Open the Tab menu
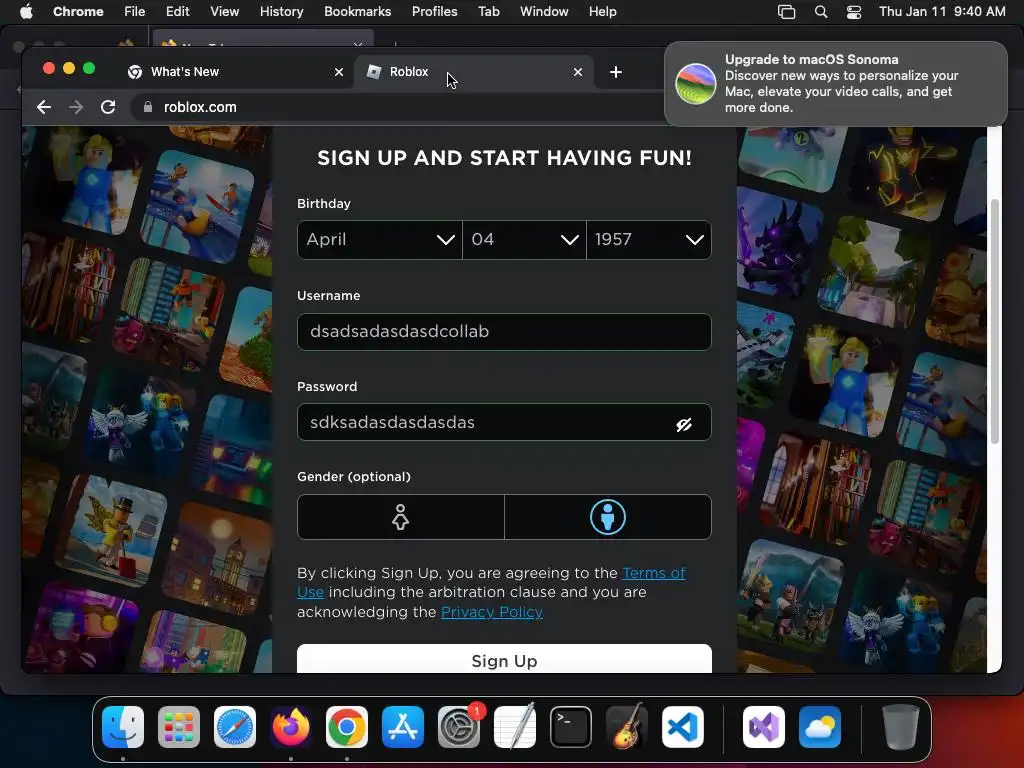Screen dimensions: 1024x768 (x=488, y=12)
